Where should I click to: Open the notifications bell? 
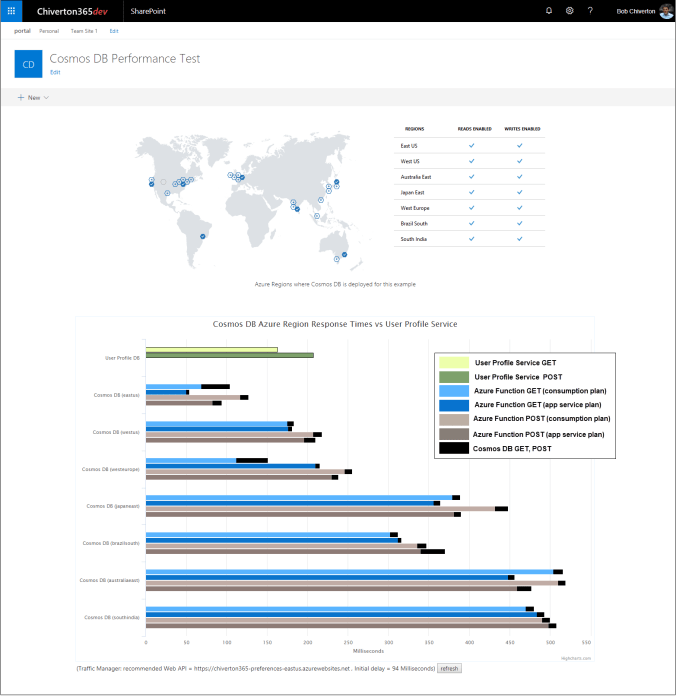(549, 11)
